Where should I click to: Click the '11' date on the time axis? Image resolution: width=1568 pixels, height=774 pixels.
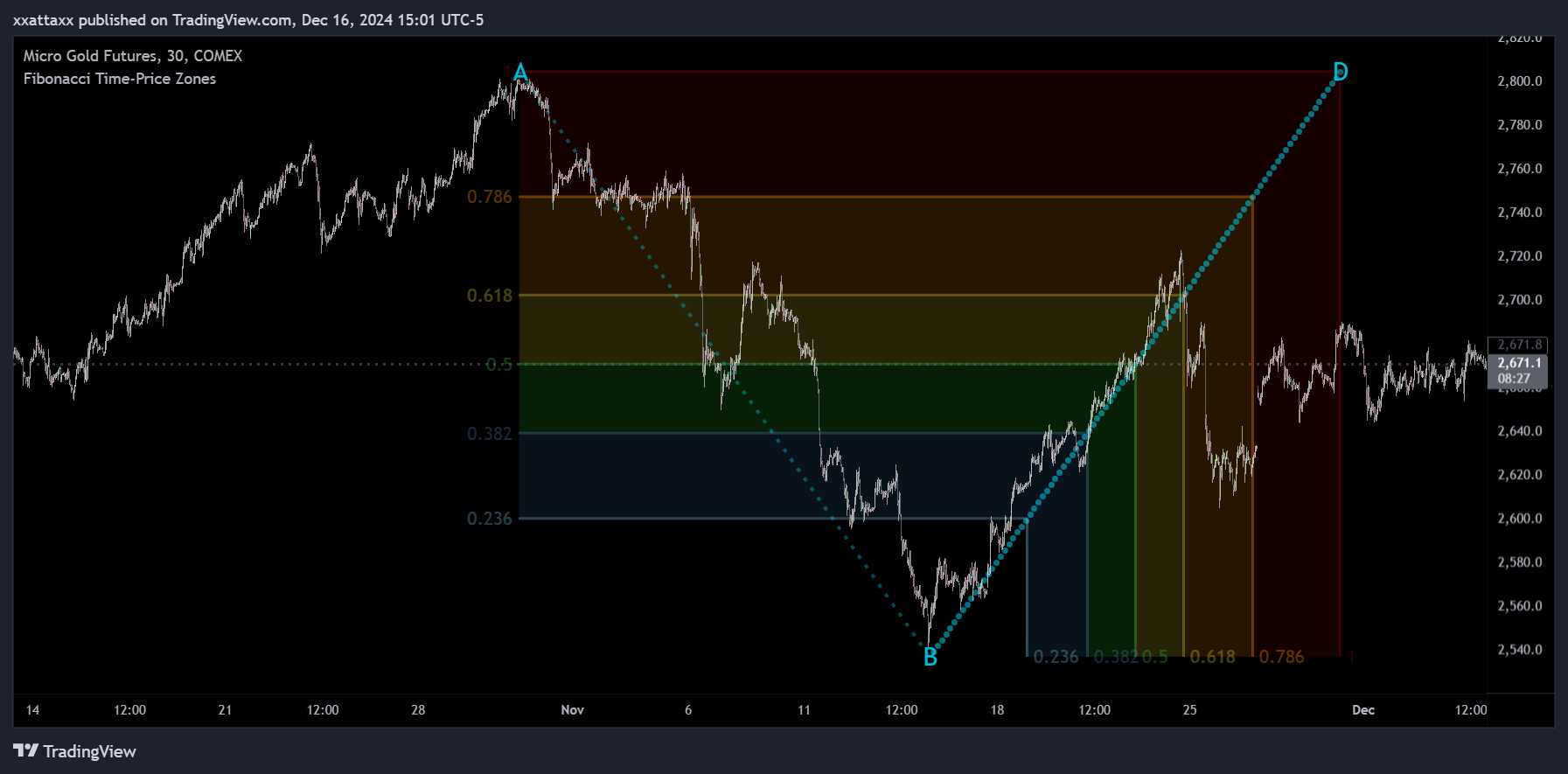click(804, 710)
